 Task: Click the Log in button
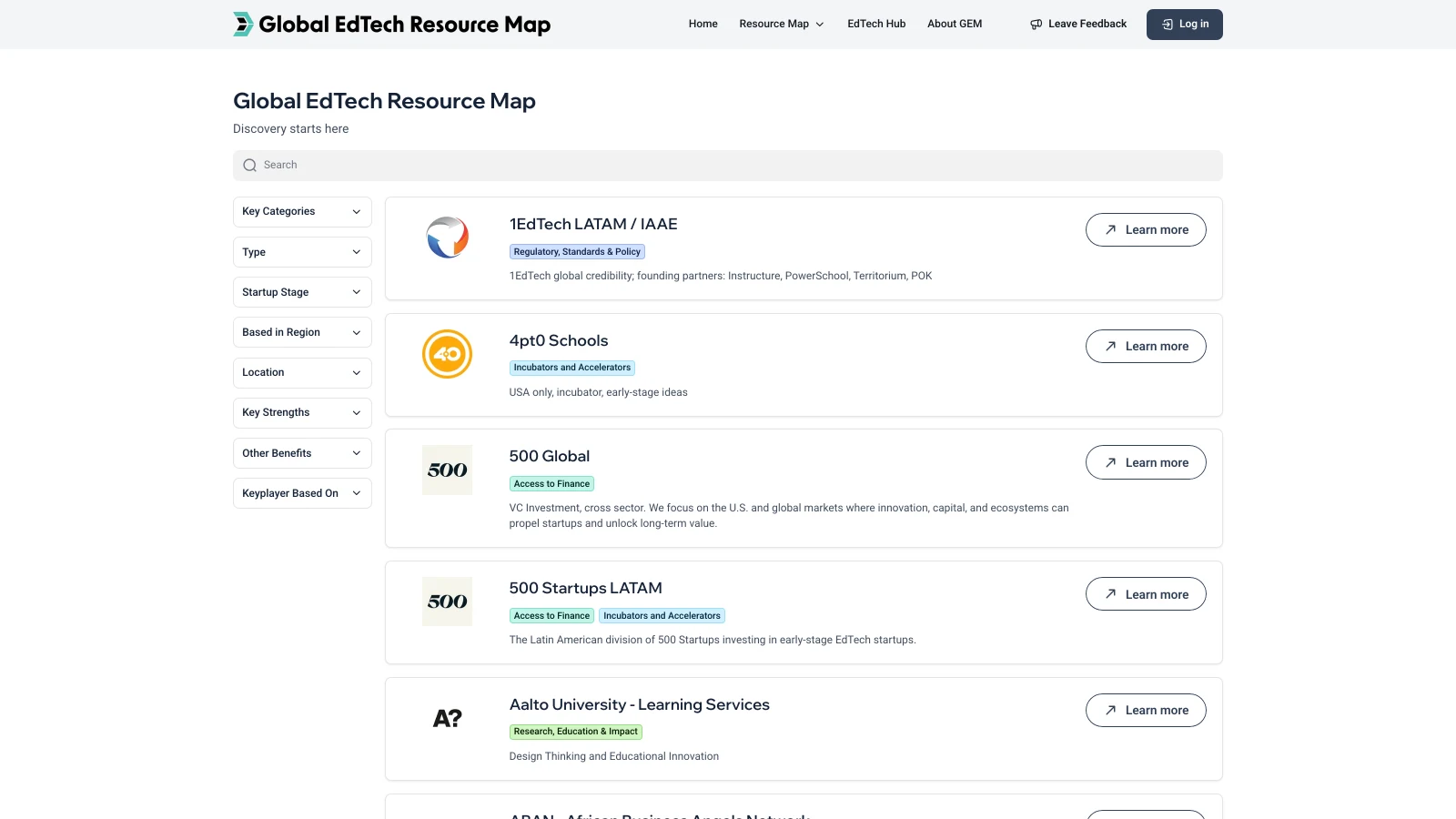tap(1185, 25)
